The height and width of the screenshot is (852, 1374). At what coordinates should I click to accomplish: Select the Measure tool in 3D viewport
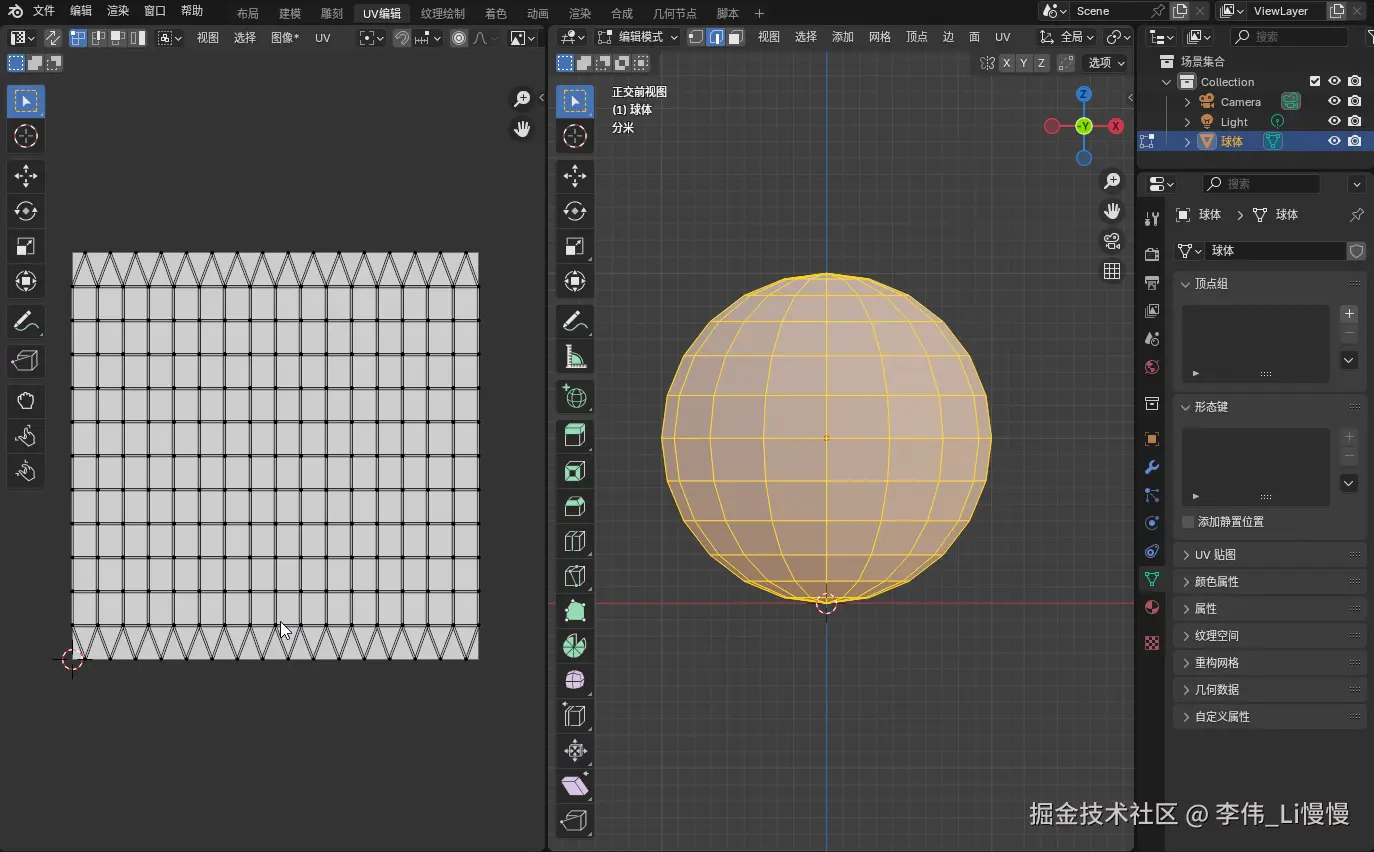tap(575, 357)
